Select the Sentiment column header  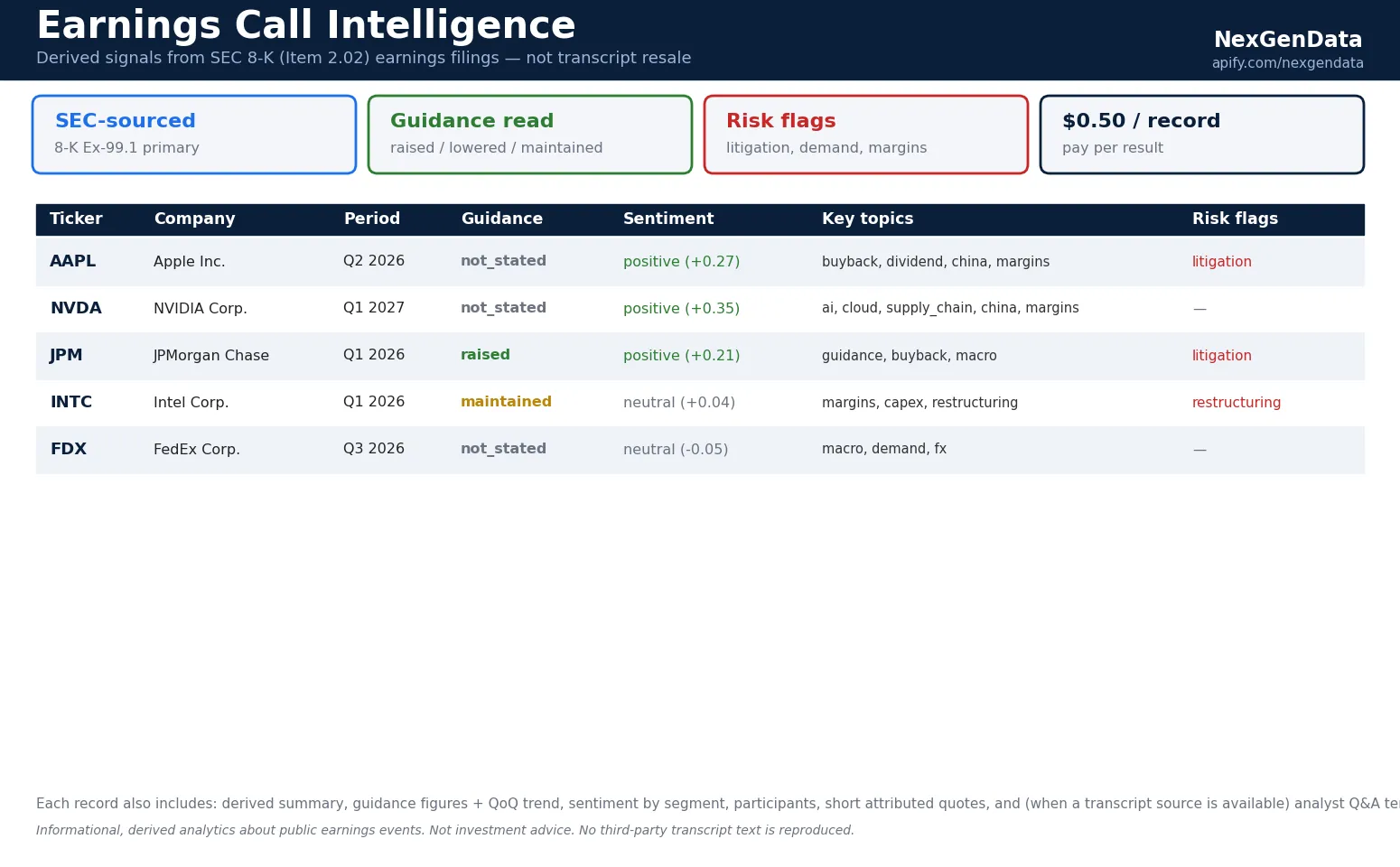668,219
